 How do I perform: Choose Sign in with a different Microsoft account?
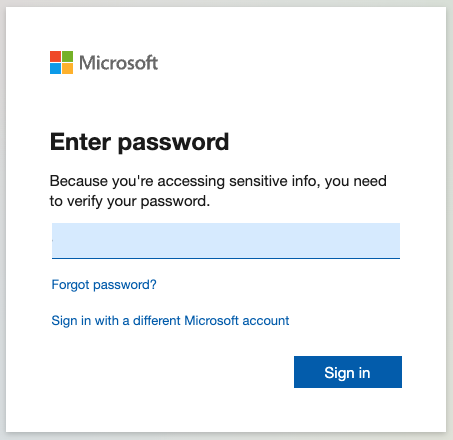pyautogui.click(x=170, y=321)
